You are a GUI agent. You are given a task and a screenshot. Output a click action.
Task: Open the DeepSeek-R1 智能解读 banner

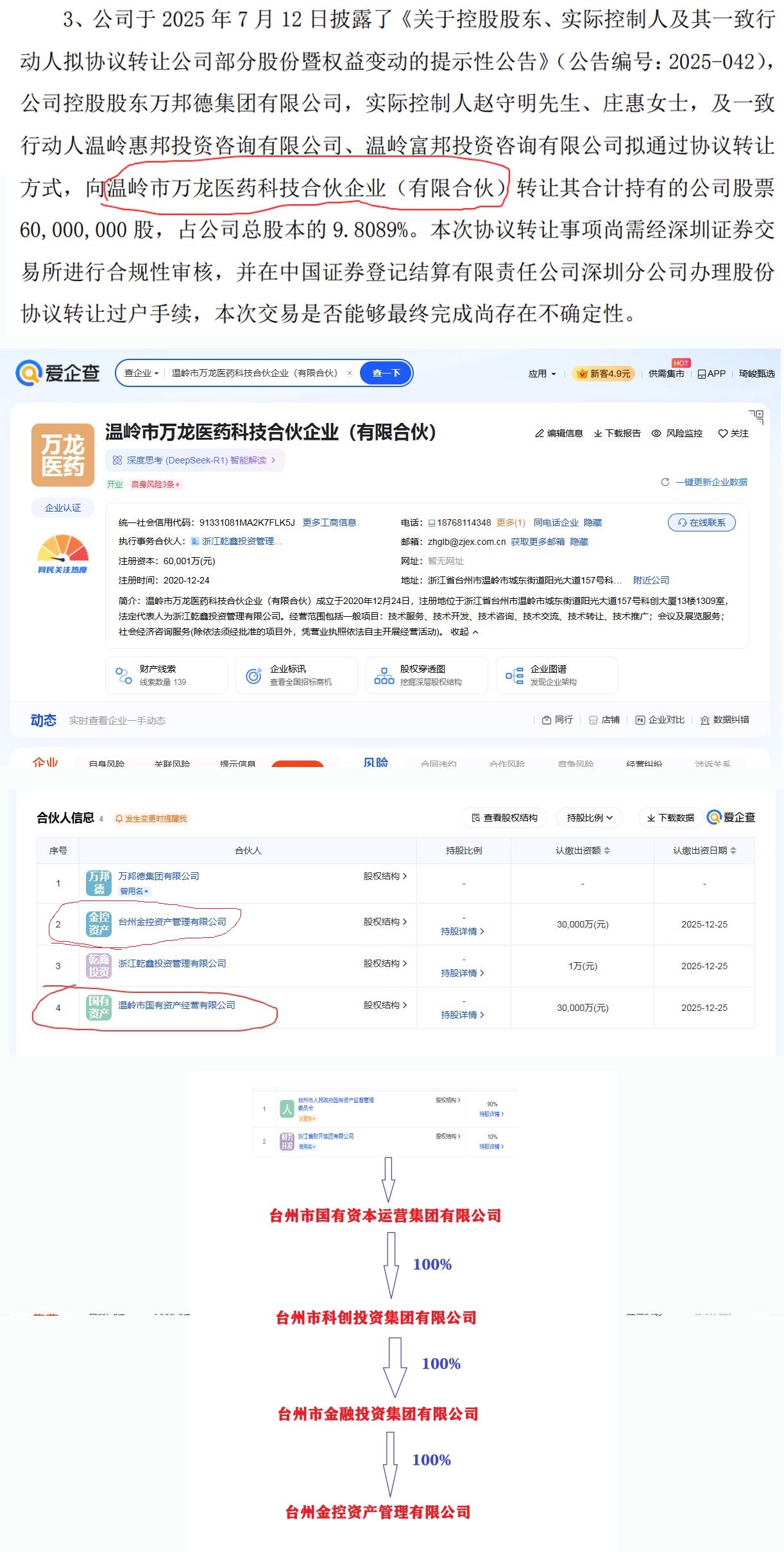194,460
